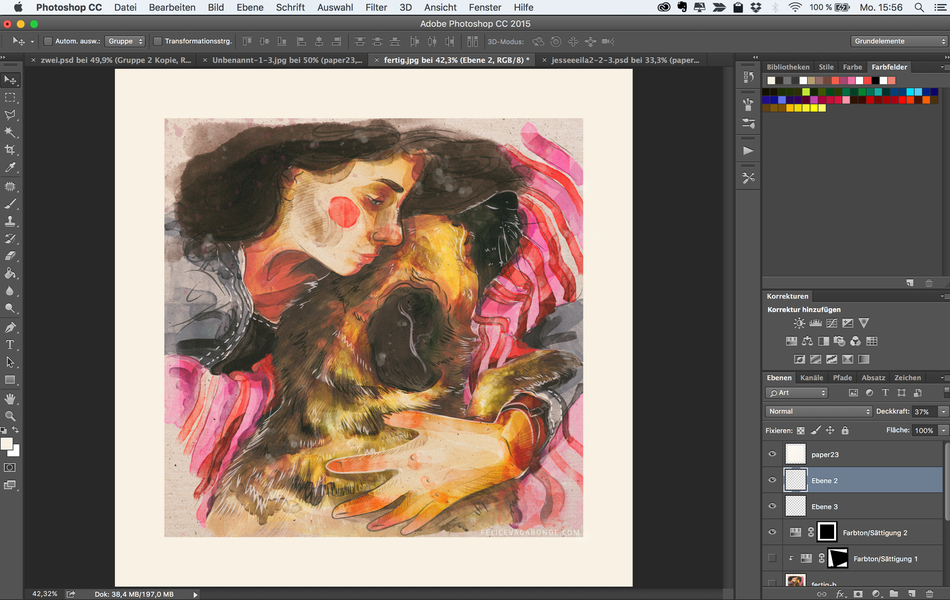This screenshot has width=950, height=600.
Task: Open the Normal blend mode dropdown
Action: pyautogui.click(x=818, y=411)
